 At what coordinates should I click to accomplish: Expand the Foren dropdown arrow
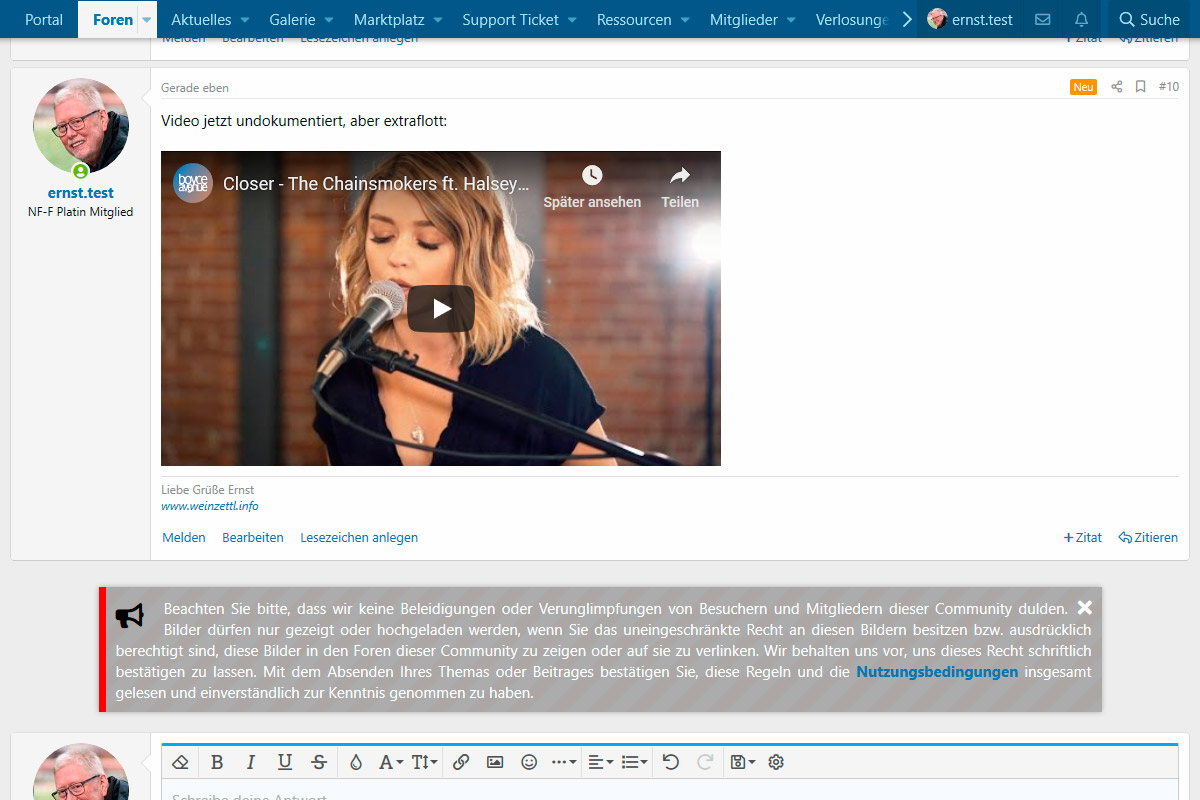click(147, 20)
